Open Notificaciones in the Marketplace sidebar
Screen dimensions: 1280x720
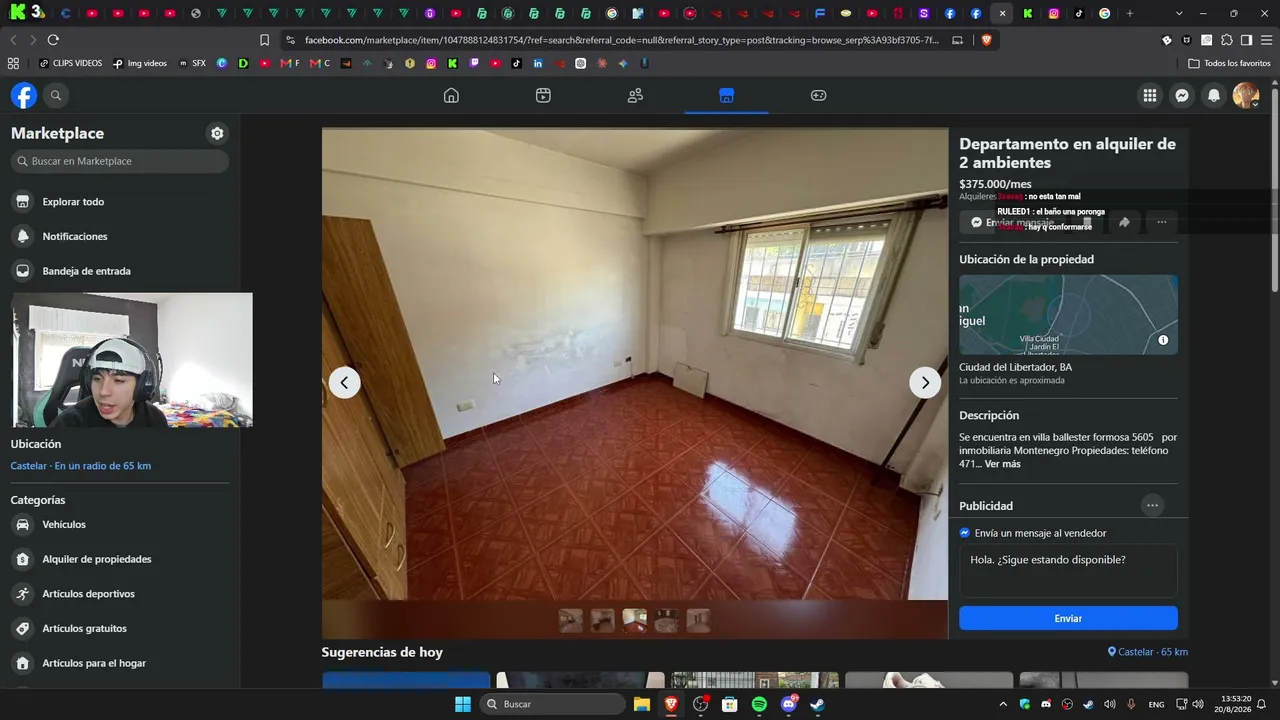(120, 236)
